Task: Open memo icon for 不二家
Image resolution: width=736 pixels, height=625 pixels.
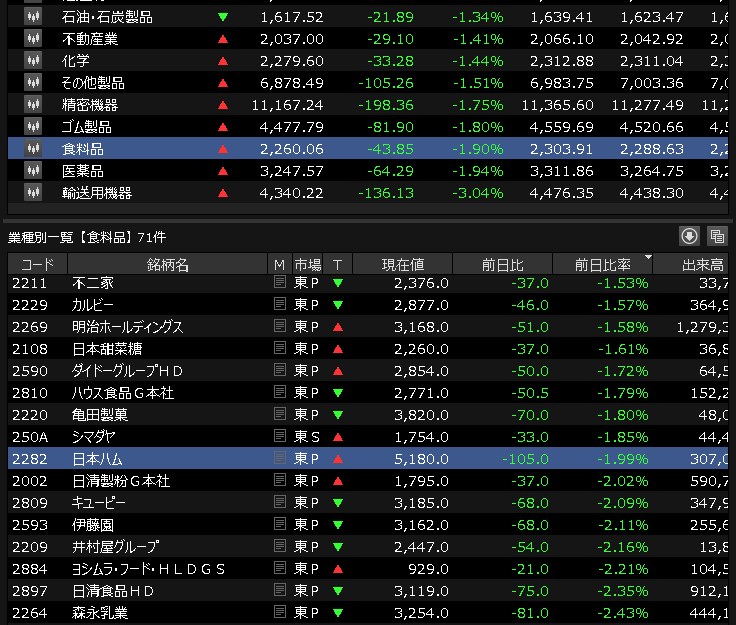Action: point(280,282)
